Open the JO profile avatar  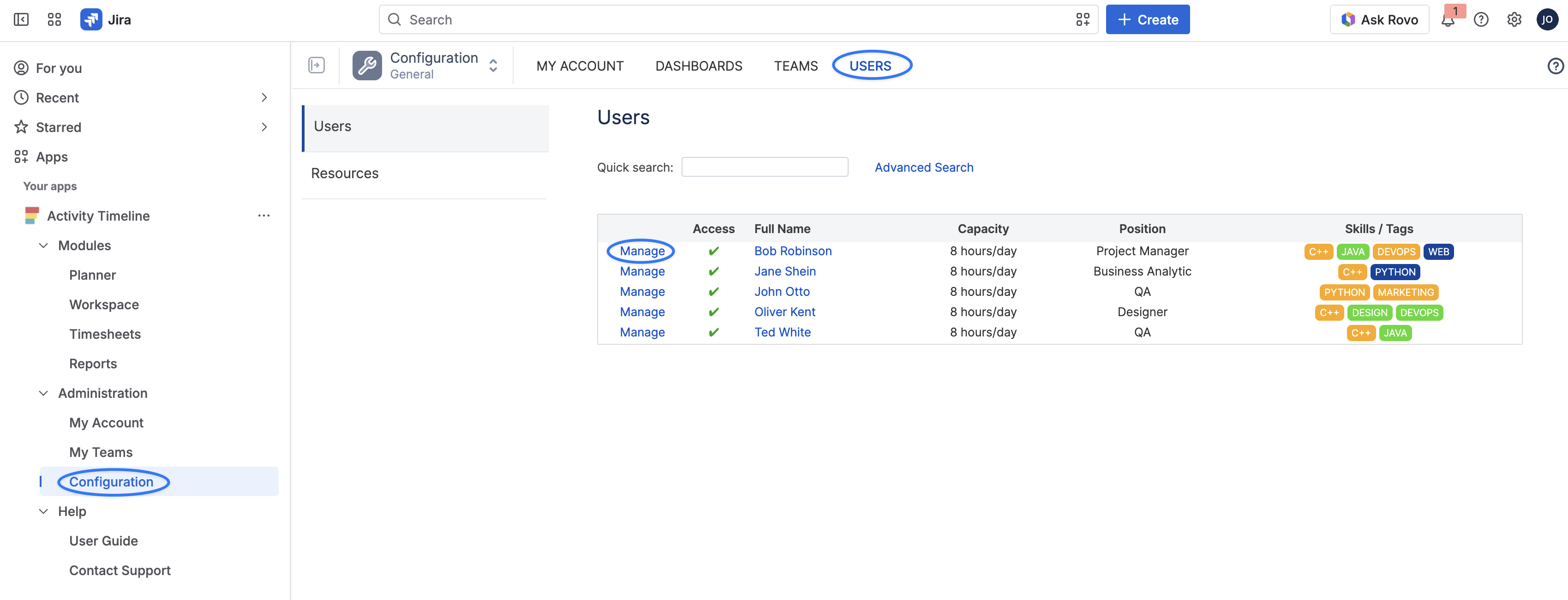tap(1547, 19)
